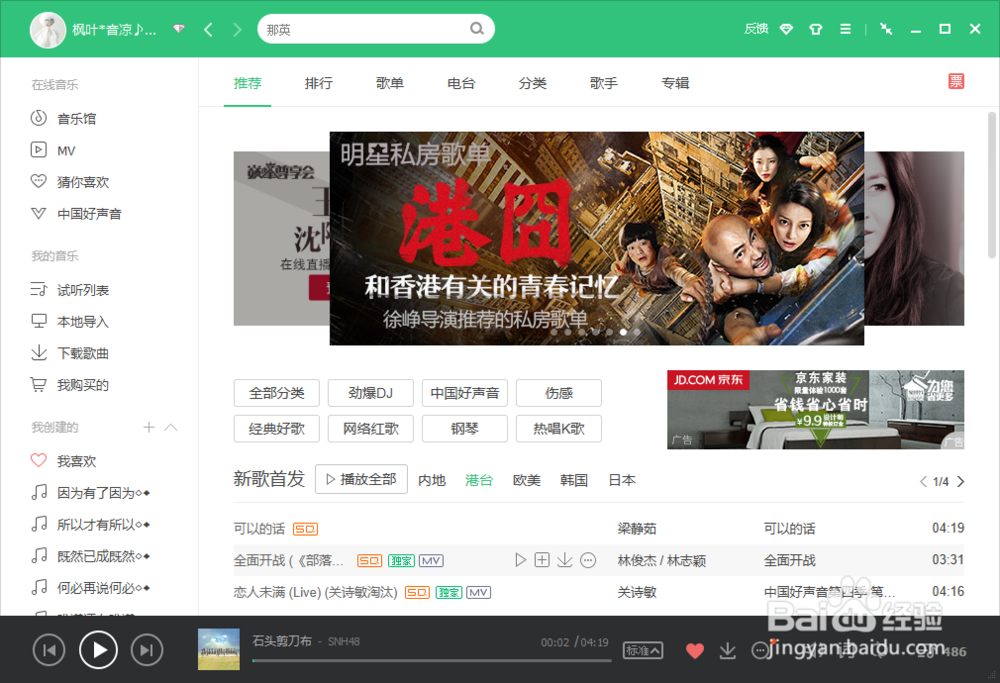Play the current track

tap(98, 650)
